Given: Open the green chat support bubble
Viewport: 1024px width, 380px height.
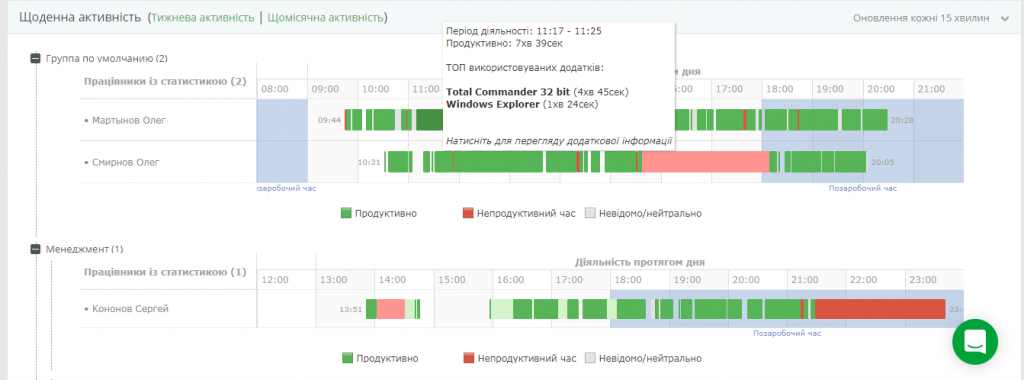Looking at the screenshot, I should click(975, 341).
